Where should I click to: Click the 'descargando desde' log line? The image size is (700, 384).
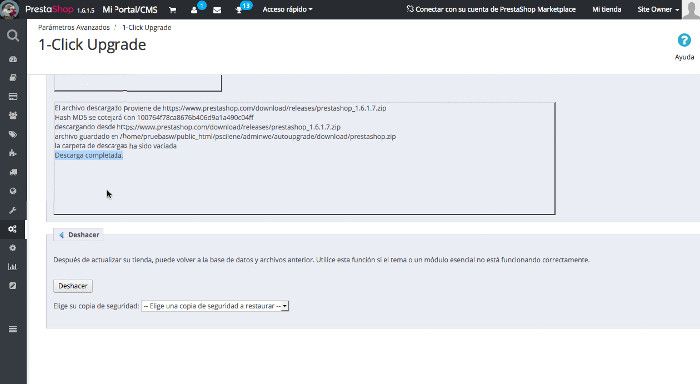[197, 127]
